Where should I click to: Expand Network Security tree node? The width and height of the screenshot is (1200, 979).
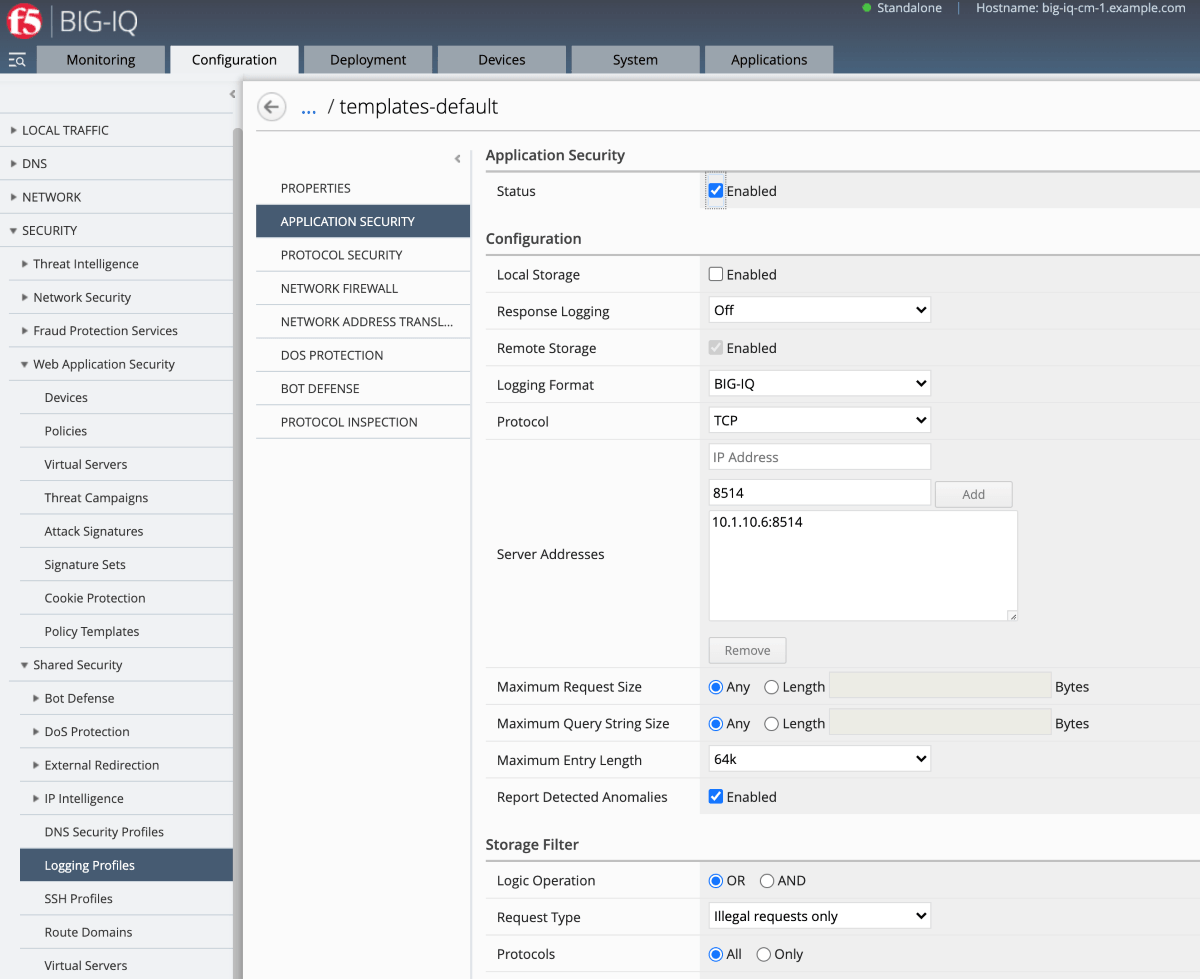pos(25,297)
